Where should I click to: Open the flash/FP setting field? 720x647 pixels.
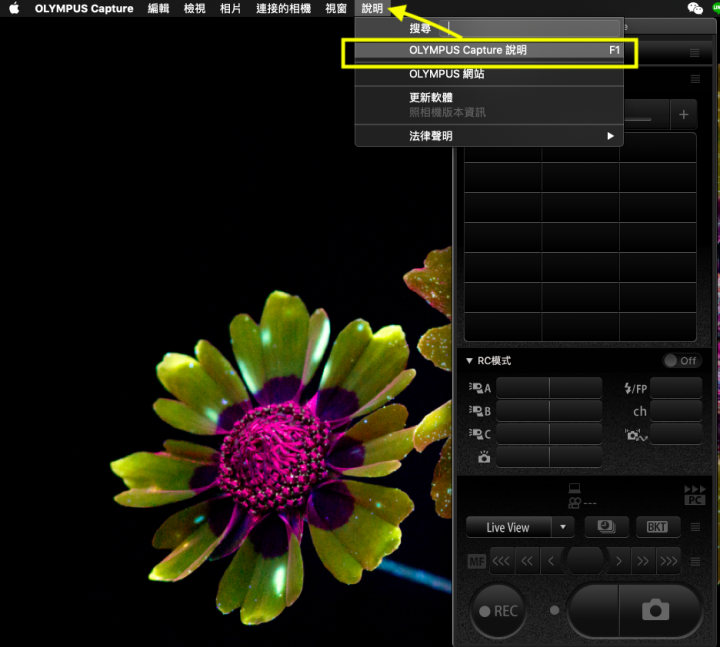click(x=676, y=388)
